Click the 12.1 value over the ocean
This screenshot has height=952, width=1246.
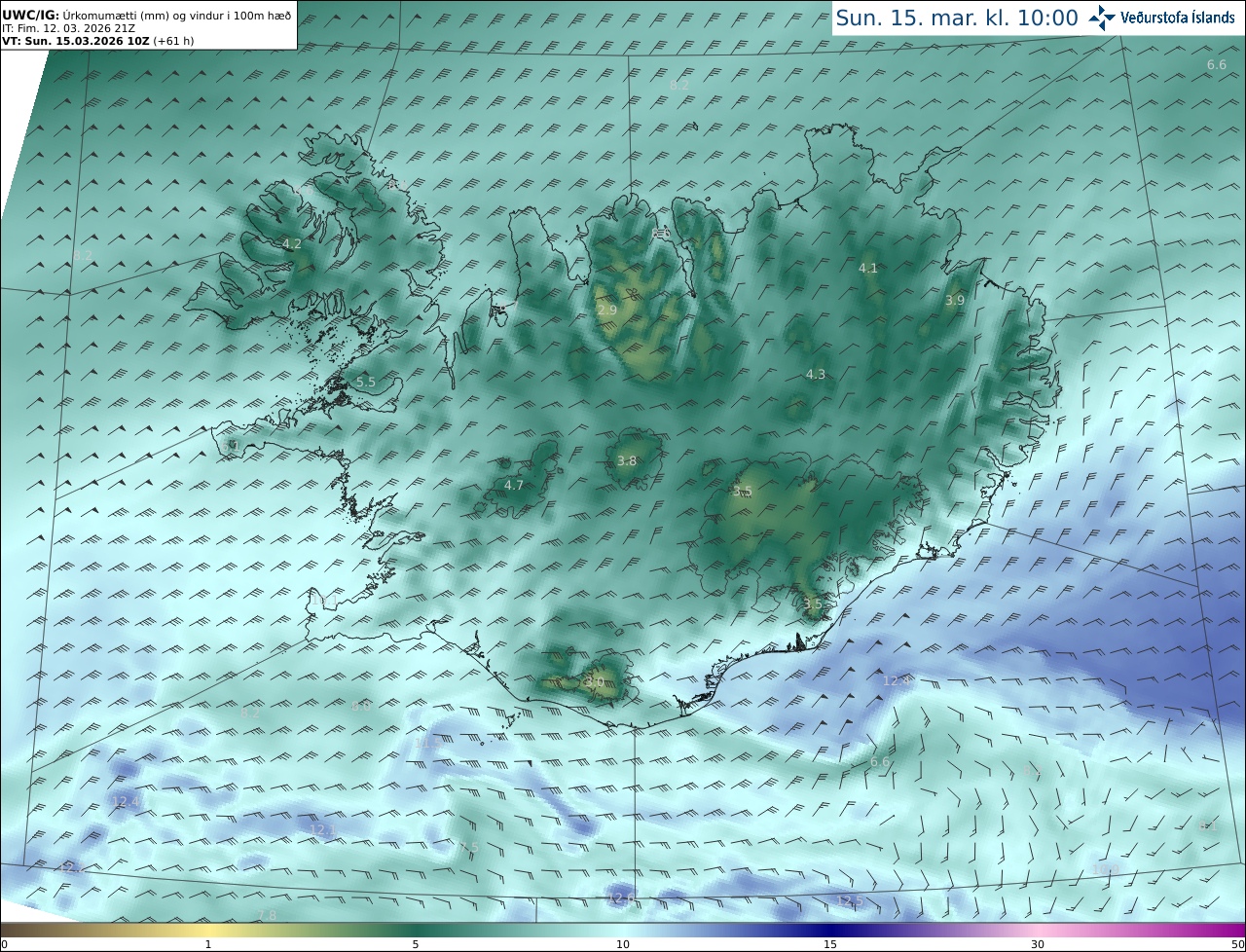[322, 829]
